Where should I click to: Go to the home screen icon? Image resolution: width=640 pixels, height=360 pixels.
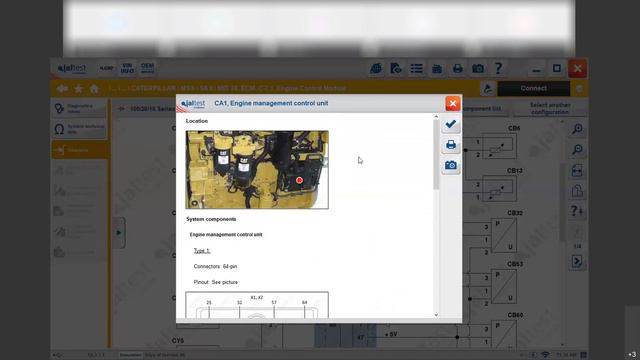point(94,89)
